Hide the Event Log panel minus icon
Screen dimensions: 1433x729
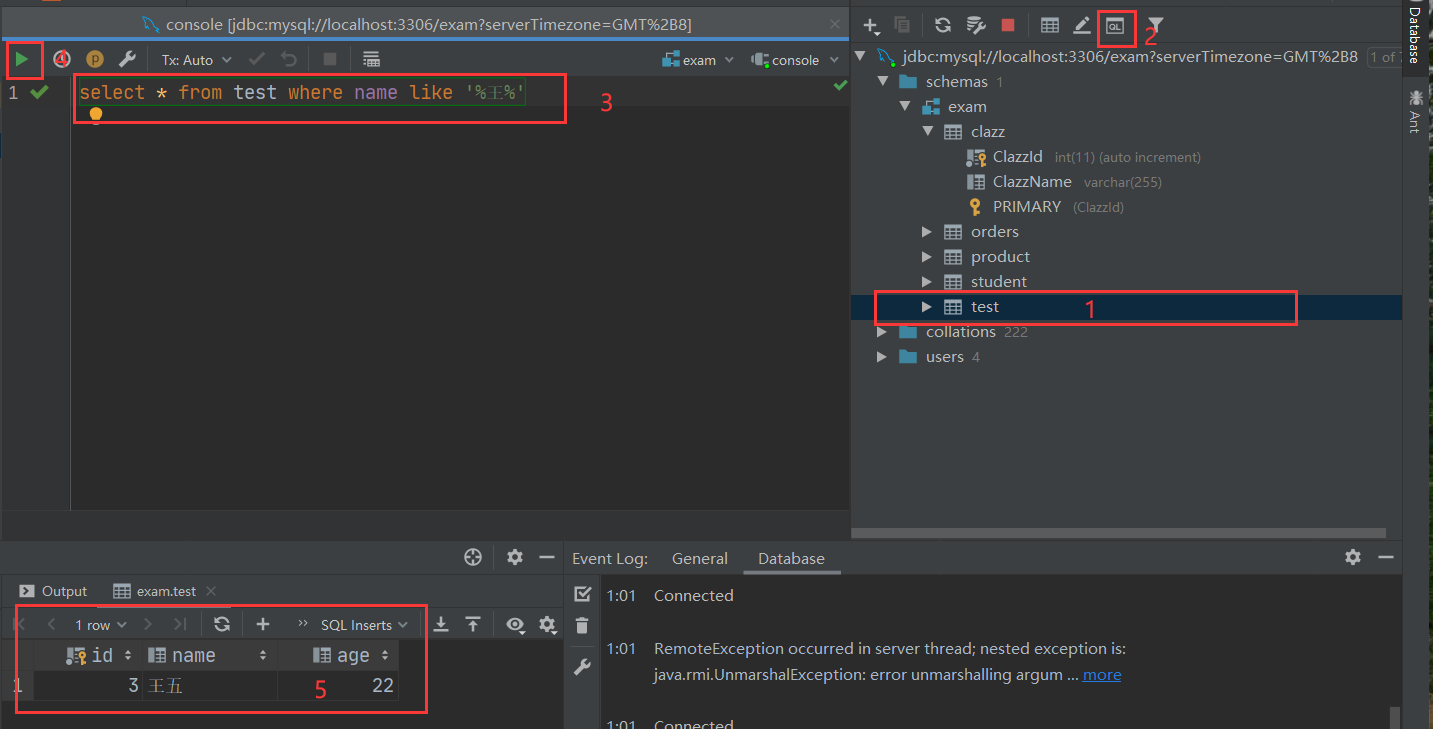[x=1385, y=557]
